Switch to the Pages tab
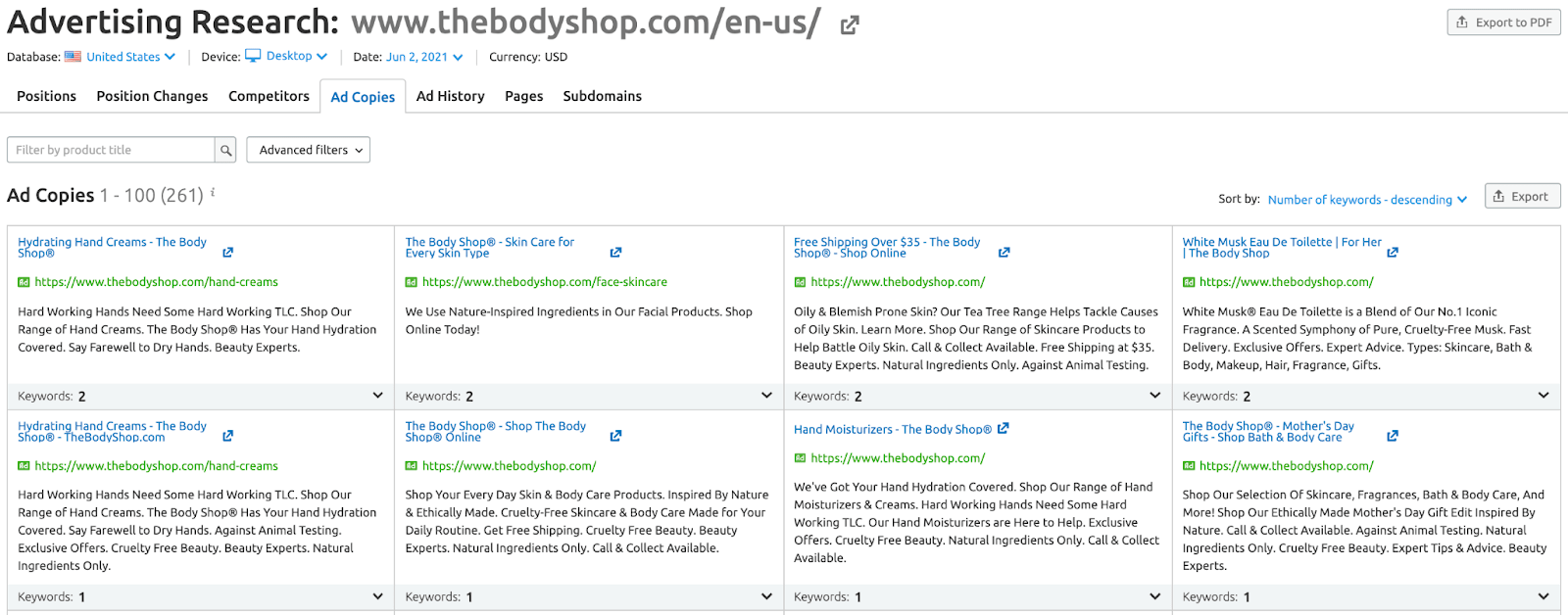 tap(523, 96)
